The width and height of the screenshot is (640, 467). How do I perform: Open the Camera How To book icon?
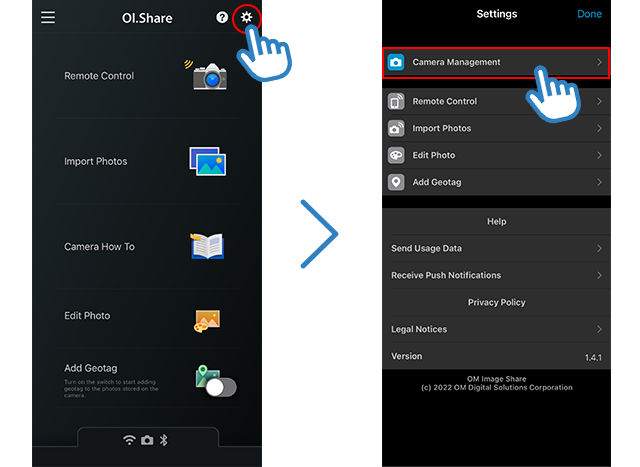coord(207,246)
